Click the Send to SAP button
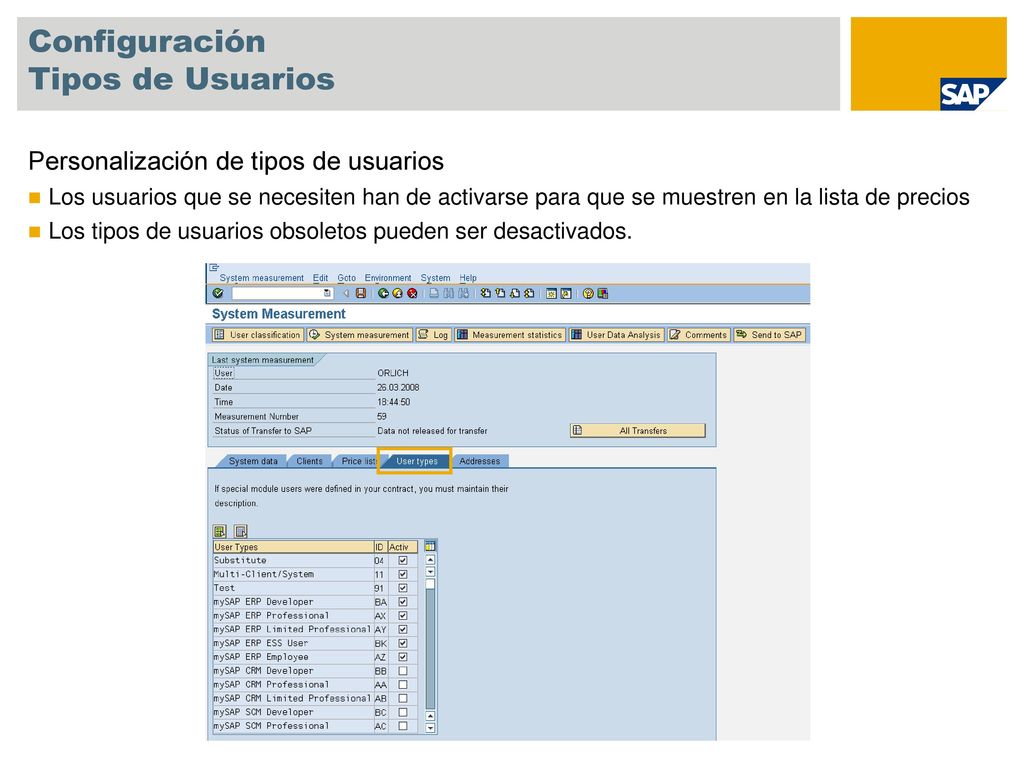The height and width of the screenshot is (768, 1024). point(769,335)
